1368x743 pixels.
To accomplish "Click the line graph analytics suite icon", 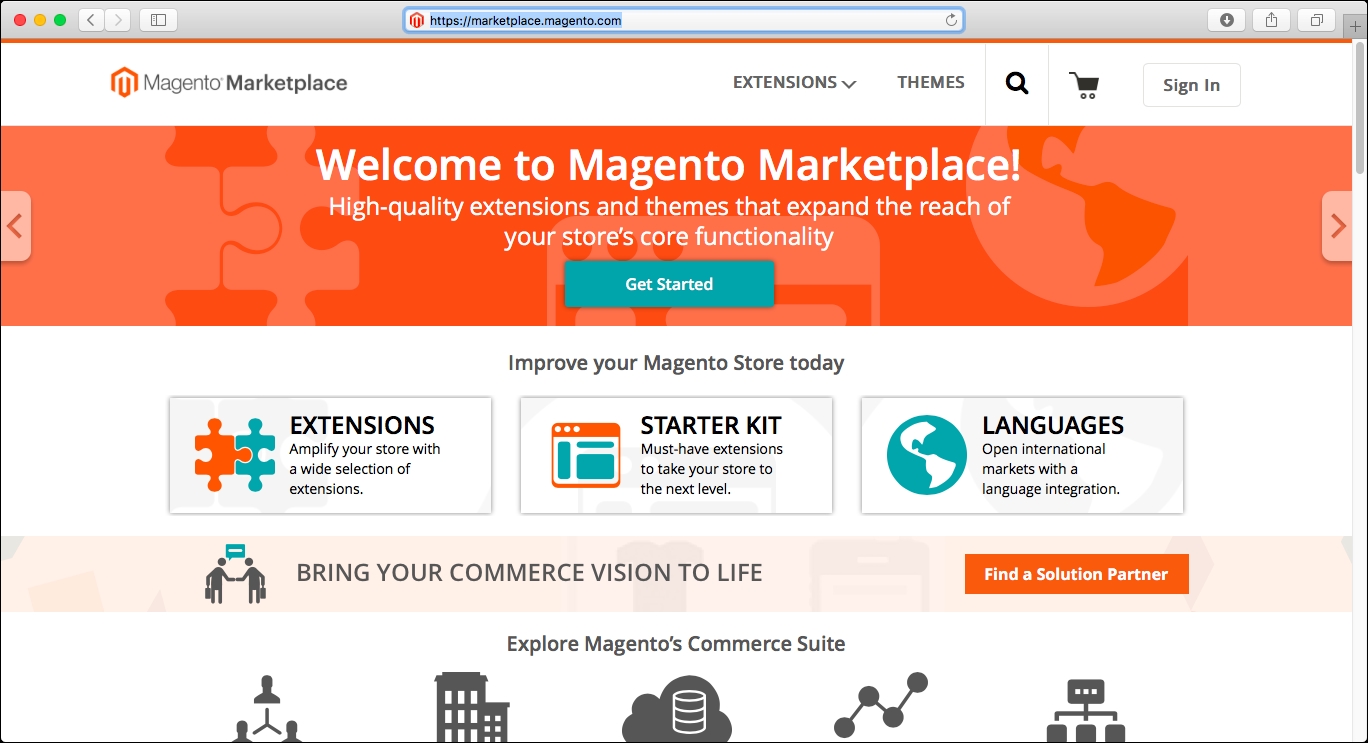I will (881, 706).
